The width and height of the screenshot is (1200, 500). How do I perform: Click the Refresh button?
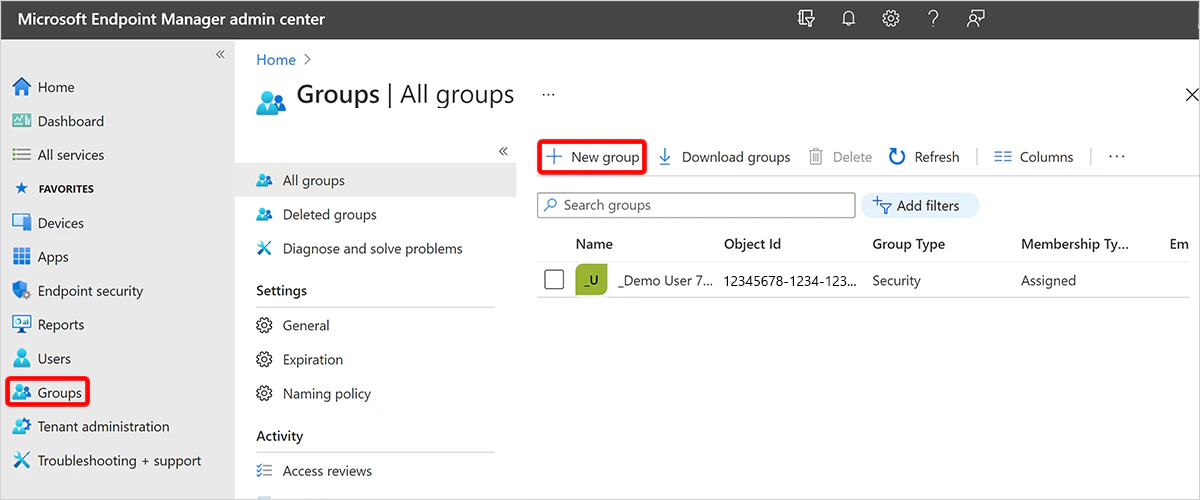pos(924,157)
